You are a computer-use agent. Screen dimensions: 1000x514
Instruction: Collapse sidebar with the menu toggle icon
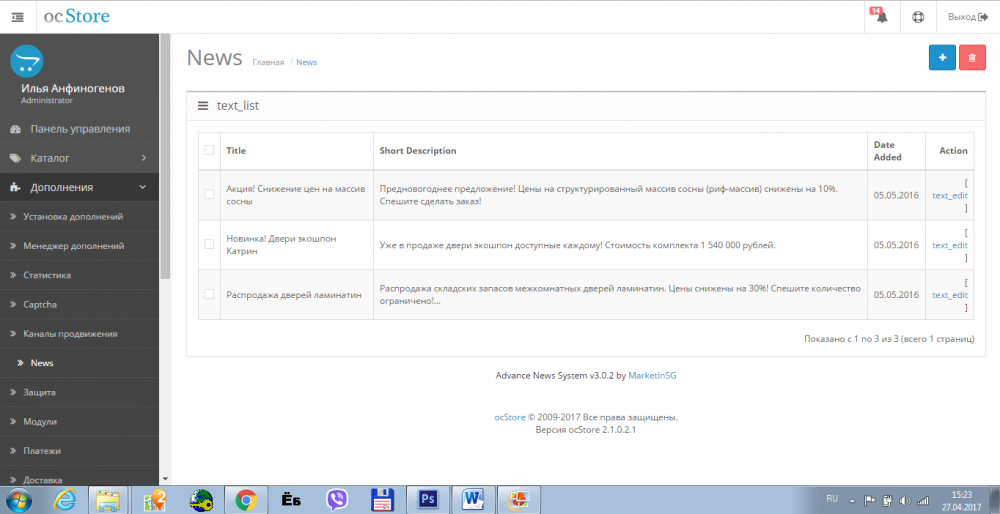point(17,17)
